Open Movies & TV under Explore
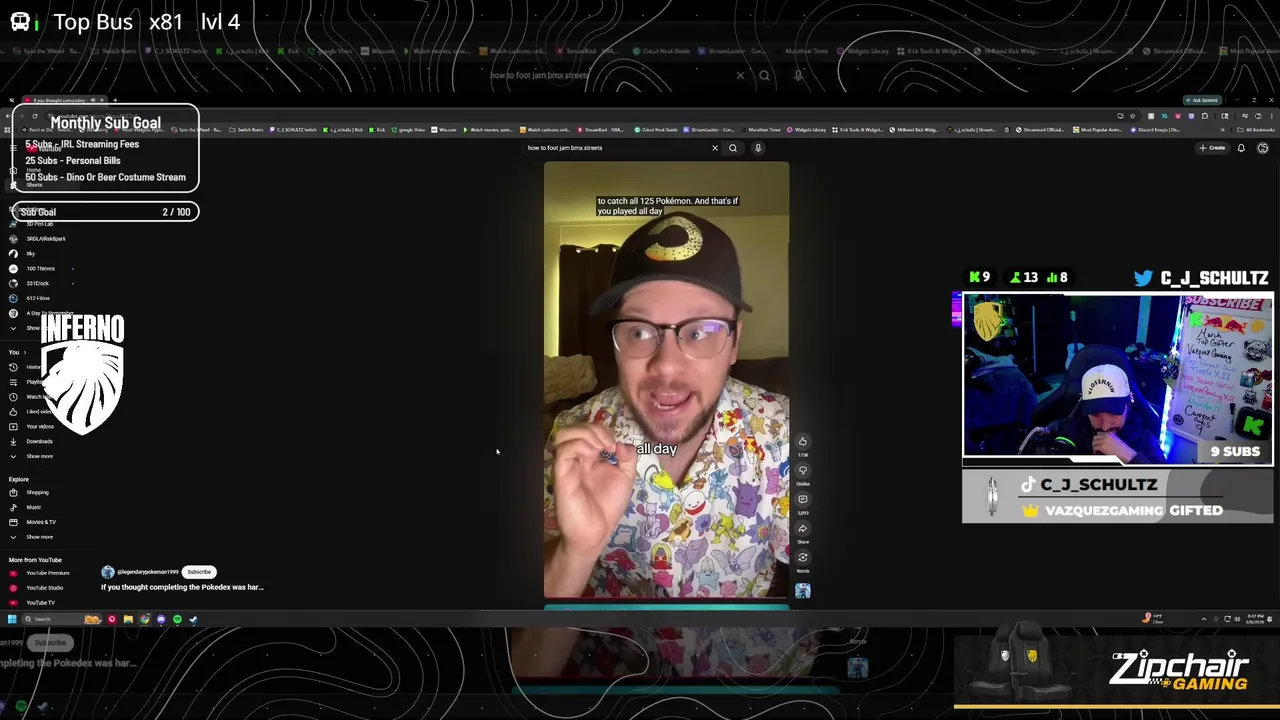This screenshot has height=720, width=1280. (32, 522)
